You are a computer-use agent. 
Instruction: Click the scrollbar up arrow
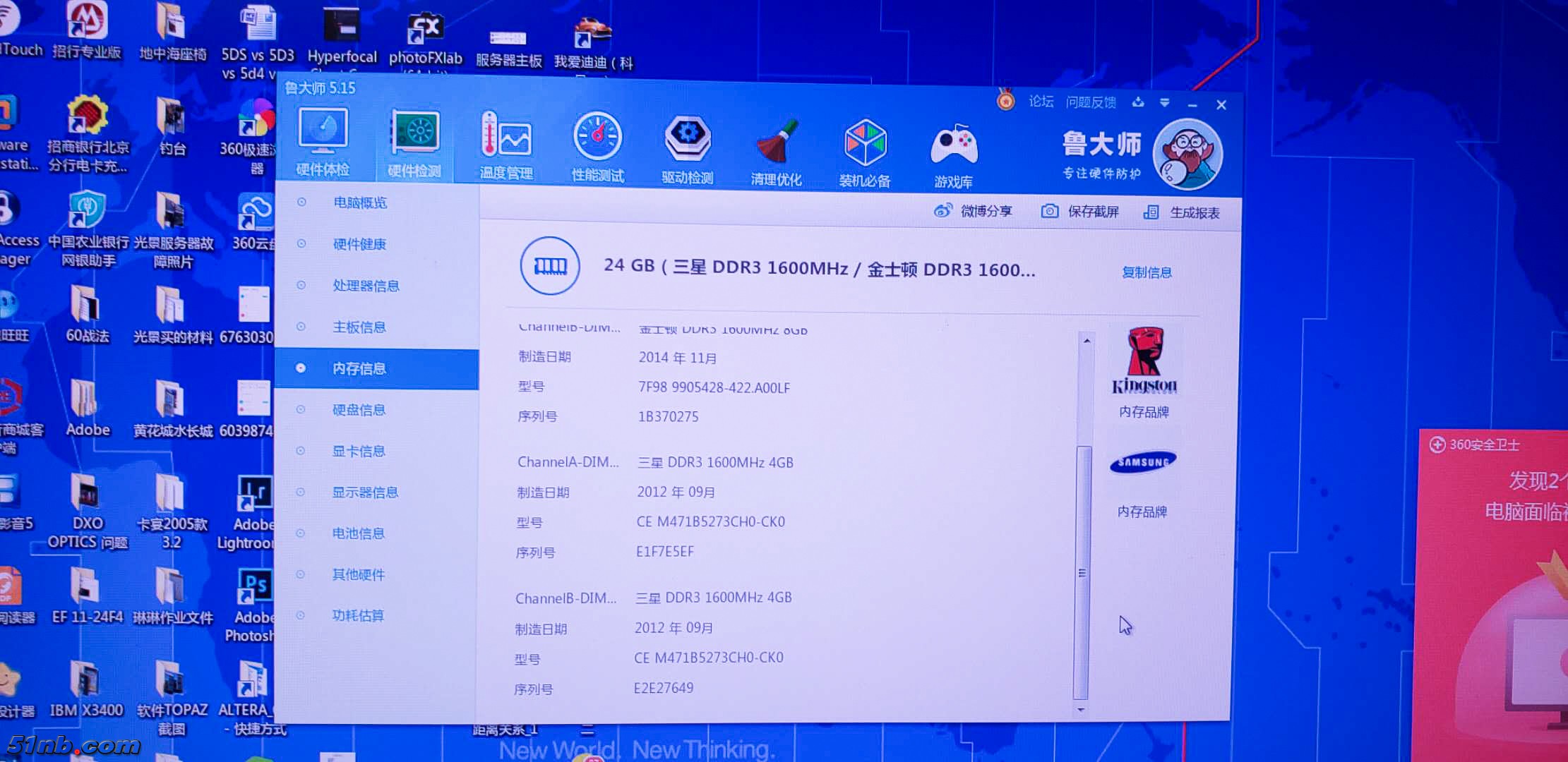coord(1087,341)
